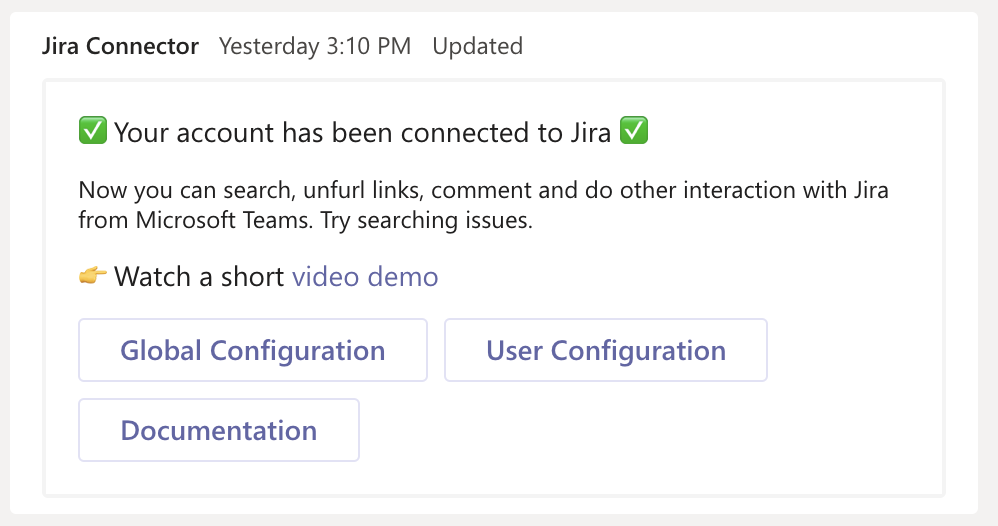The image size is (998, 526).
Task: Click the 'Jira Connector' sender name
Action: pos(121,46)
